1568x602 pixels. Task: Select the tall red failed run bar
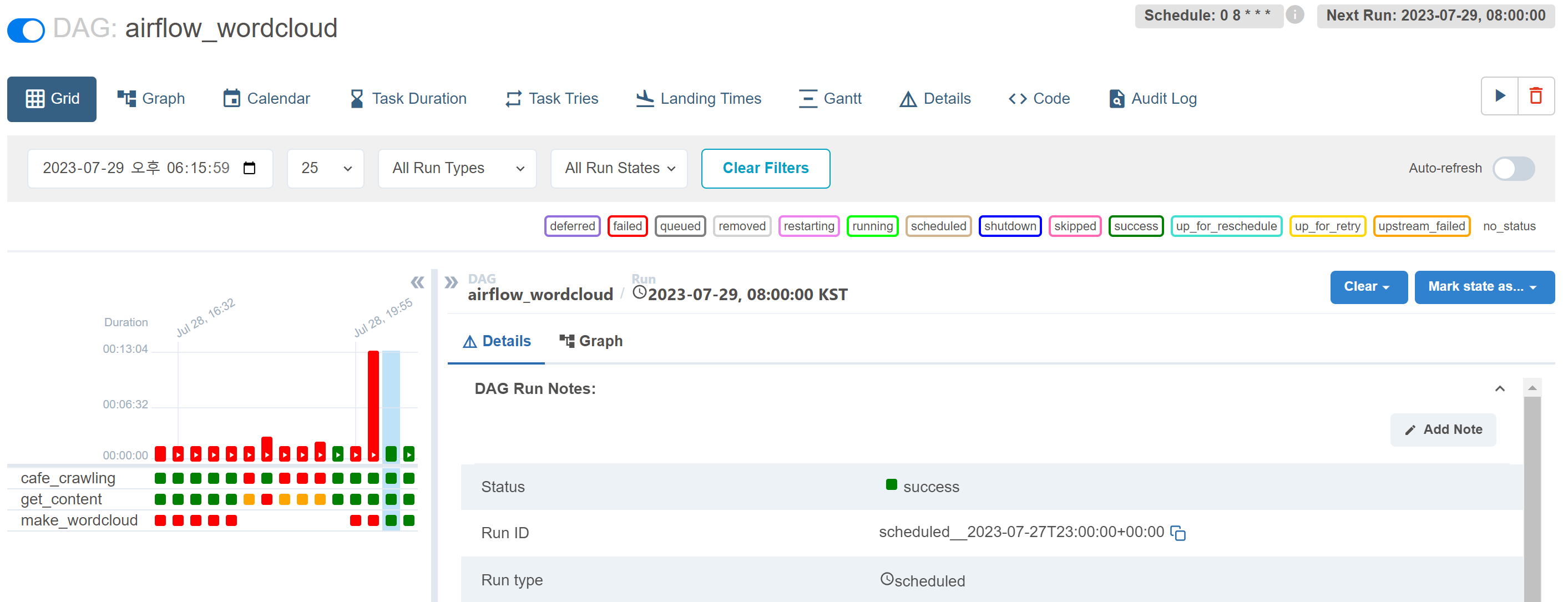373,402
